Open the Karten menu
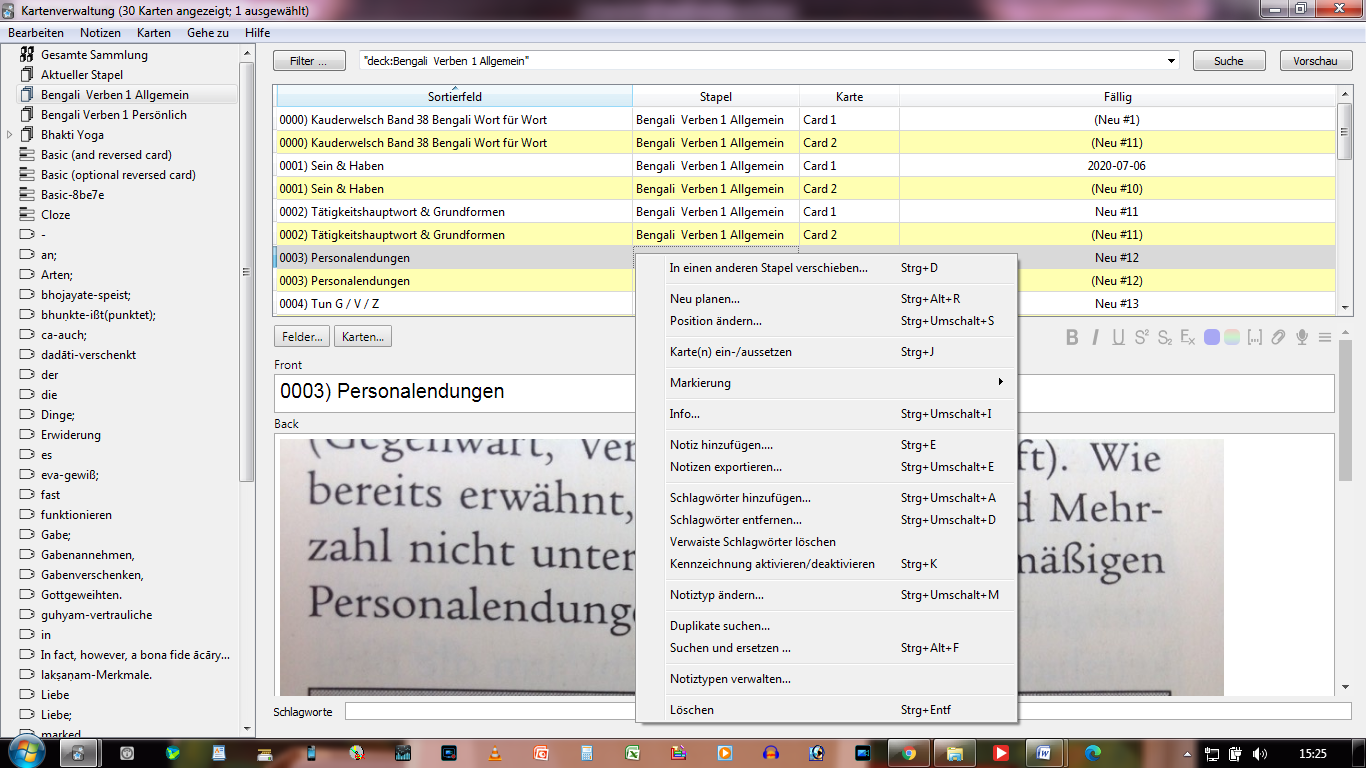The height and width of the screenshot is (768, 1366). [154, 33]
